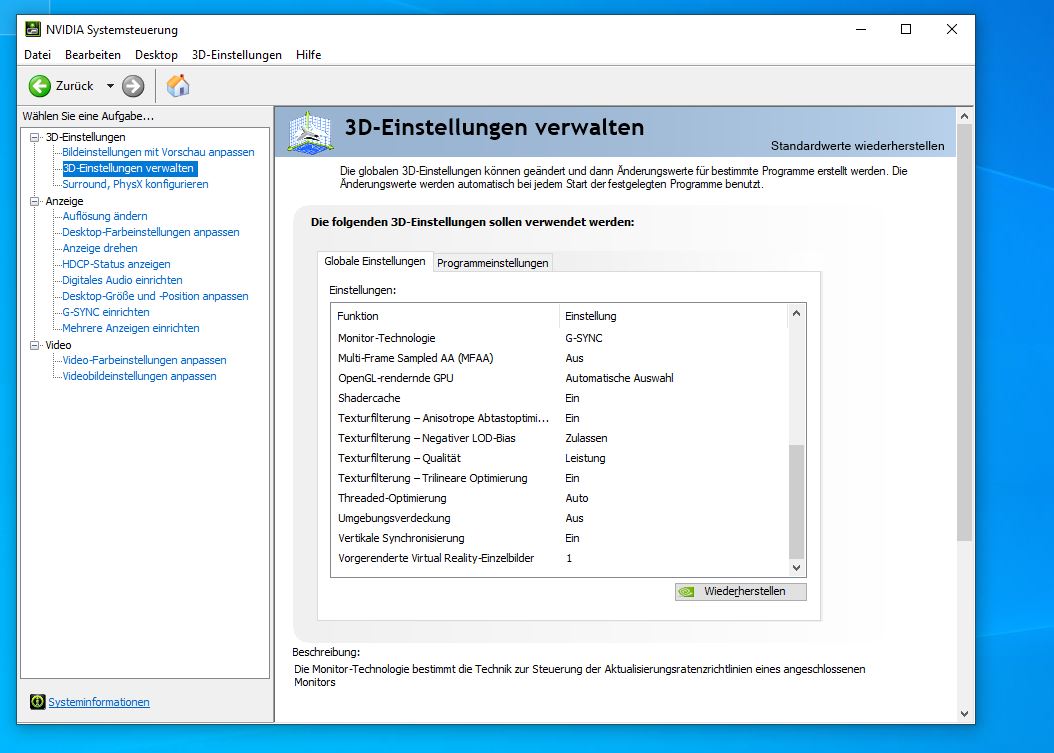Open Videobildeinstellungen anpassen

[139, 376]
